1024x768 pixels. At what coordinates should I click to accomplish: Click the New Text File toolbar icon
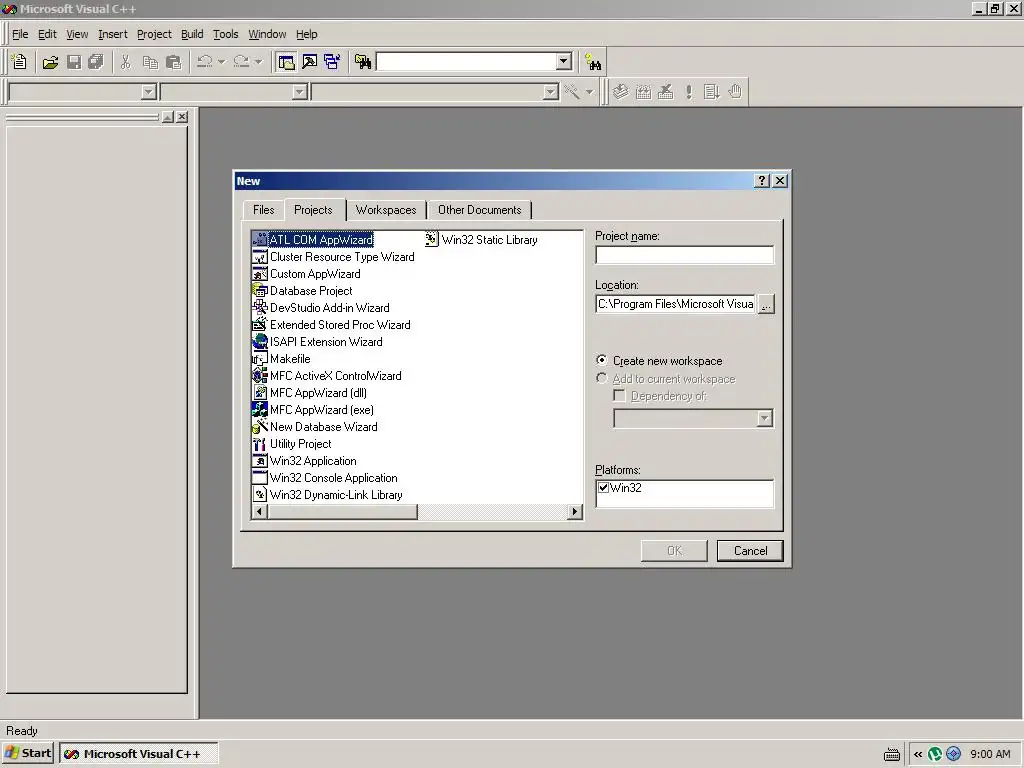click(20, 62)
